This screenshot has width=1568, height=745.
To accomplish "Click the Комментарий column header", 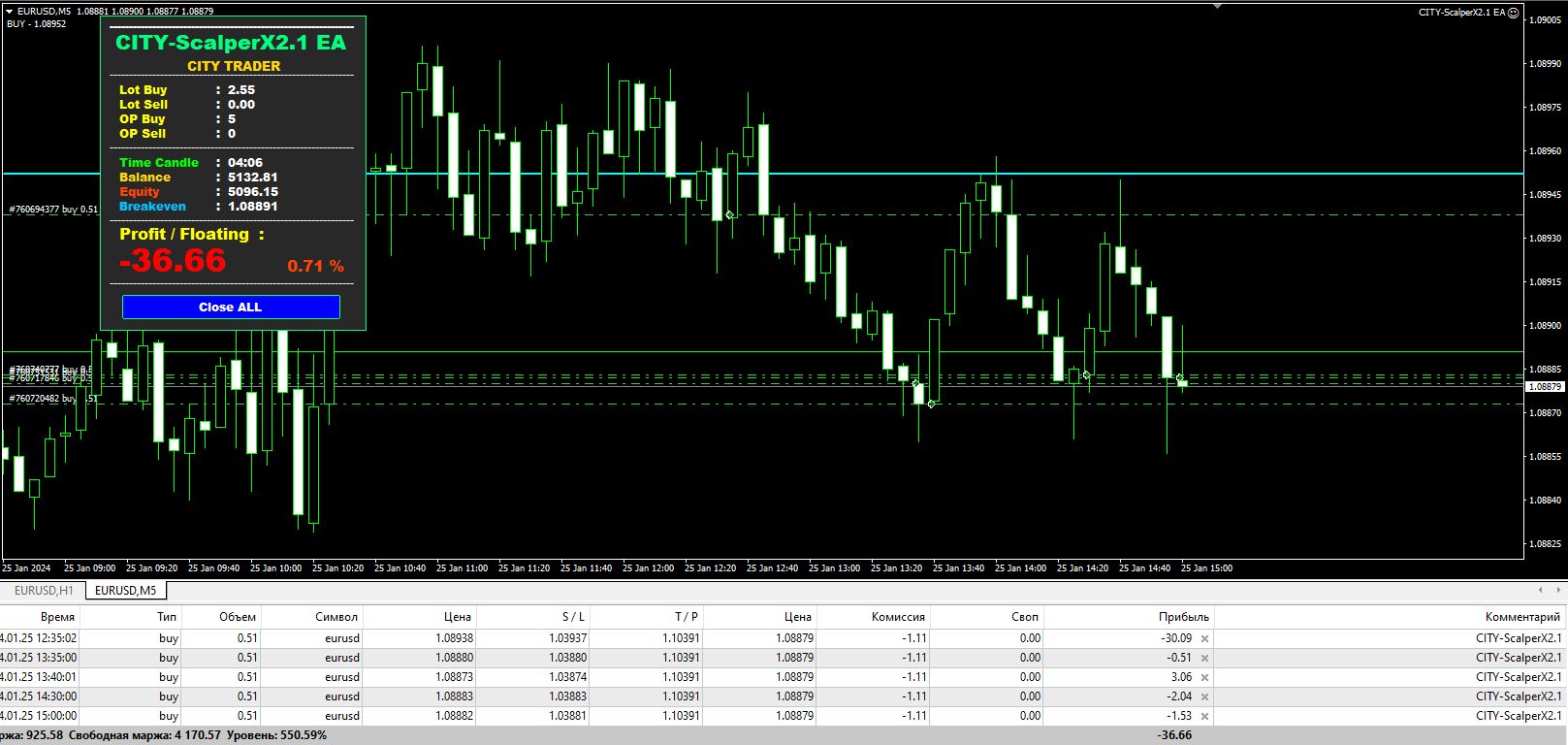I will click(x=1522, y=617).
